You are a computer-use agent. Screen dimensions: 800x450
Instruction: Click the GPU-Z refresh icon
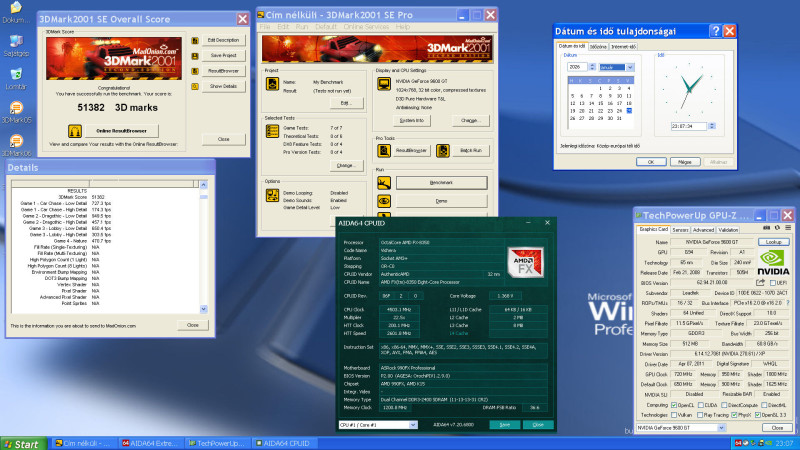tap(777, 228)
